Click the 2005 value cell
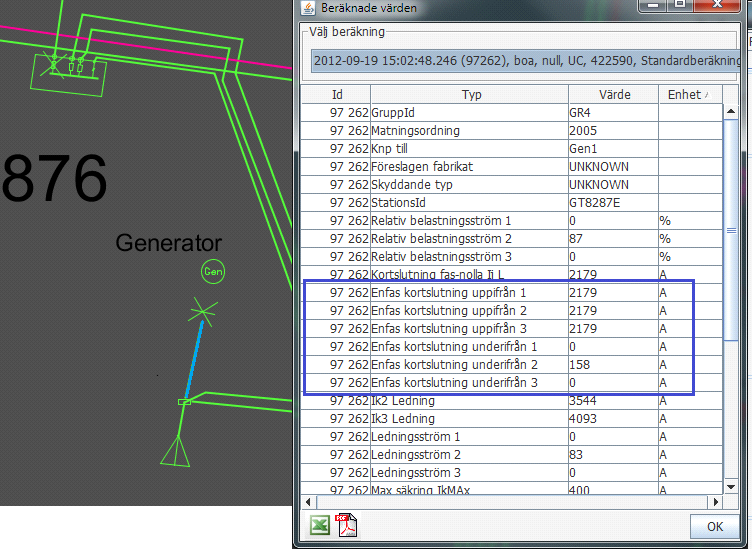The width and height of the screenshot is (752, 549). coord(613,131)
